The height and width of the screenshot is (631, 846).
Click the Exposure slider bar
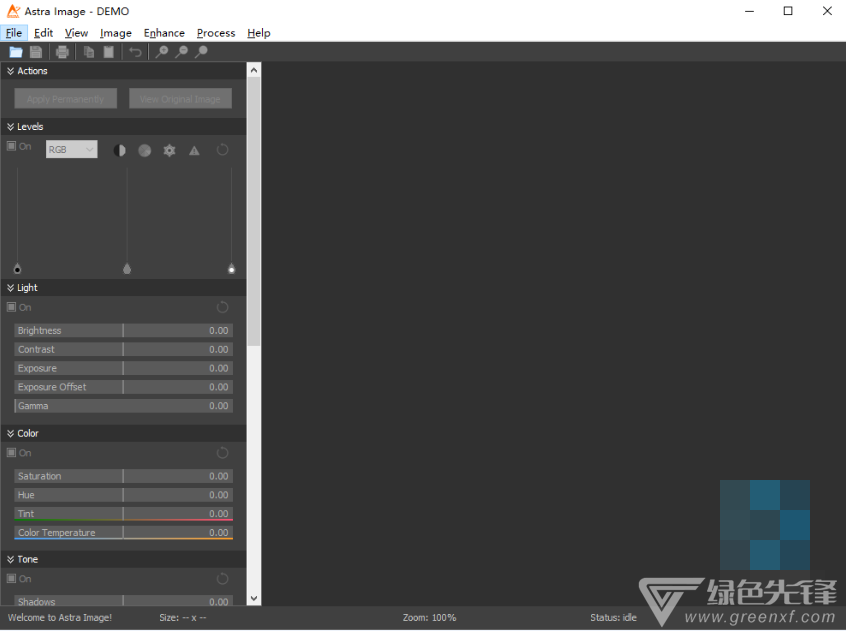[x=124, y=368]
